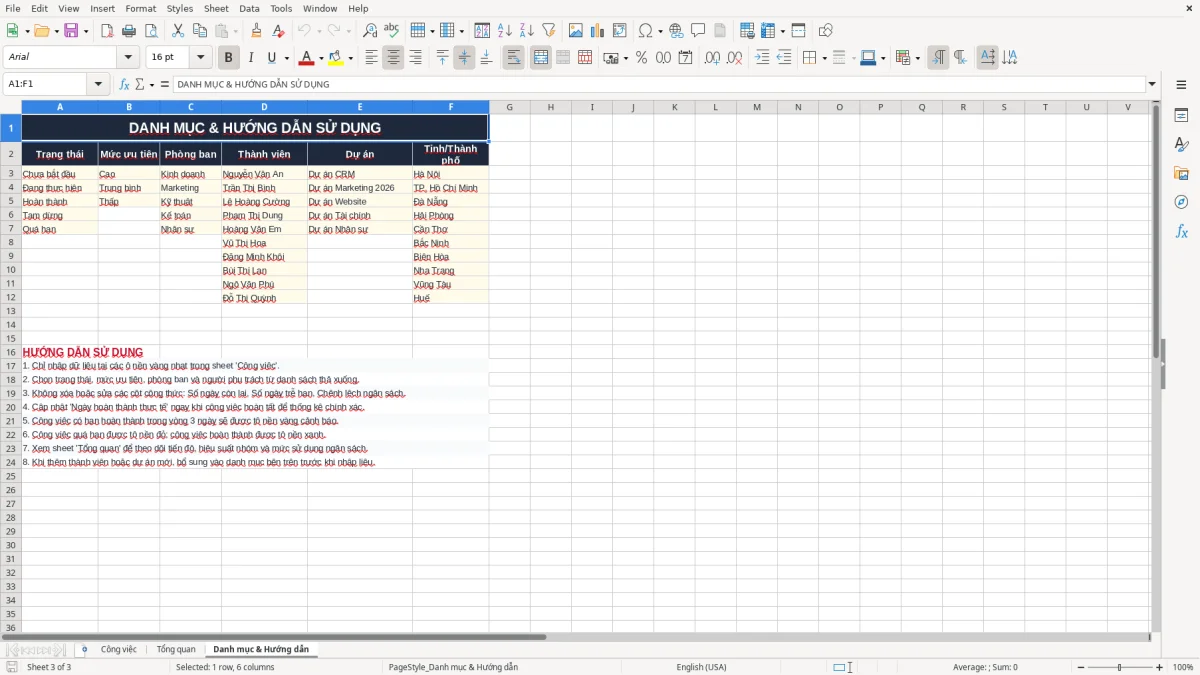Click English (USA) language status
This screenshot has height=675, width=1200.
tap(701, 667)
